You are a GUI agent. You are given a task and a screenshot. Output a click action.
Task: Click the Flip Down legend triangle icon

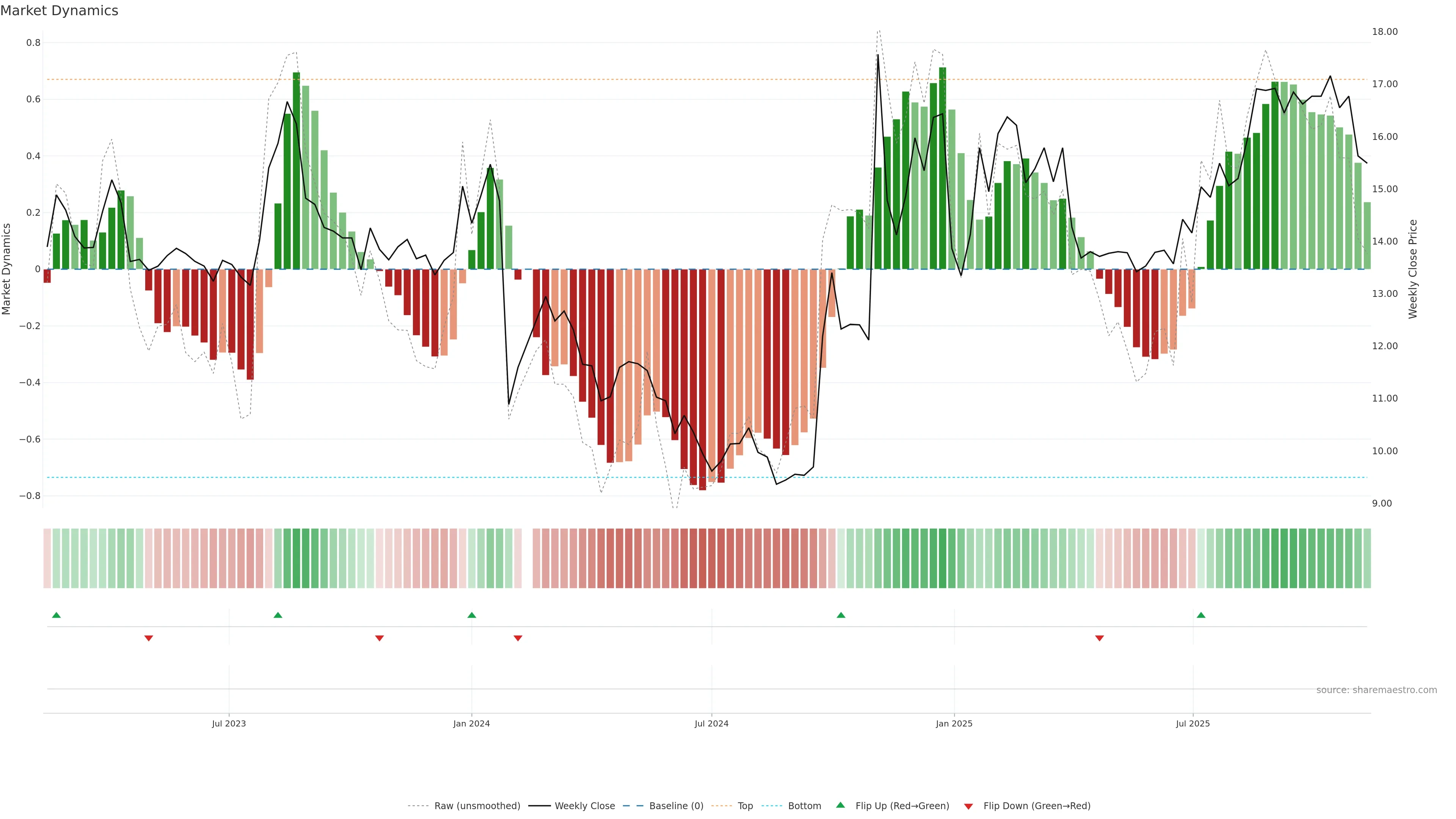968,806
